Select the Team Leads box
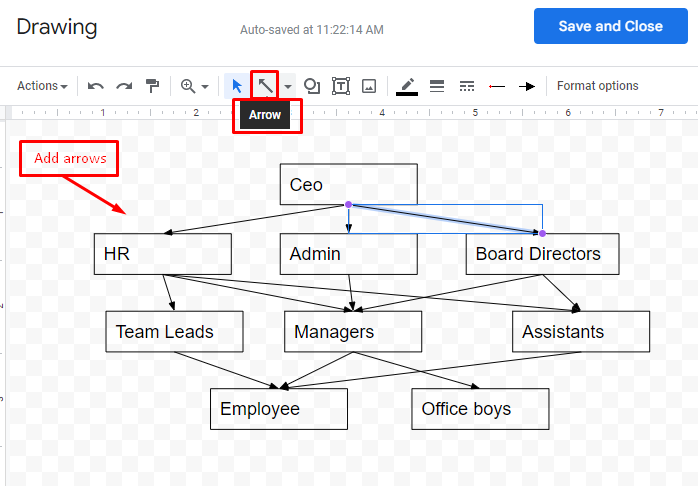The width and height of the screenshot is (698, 486). coord(174,332)
